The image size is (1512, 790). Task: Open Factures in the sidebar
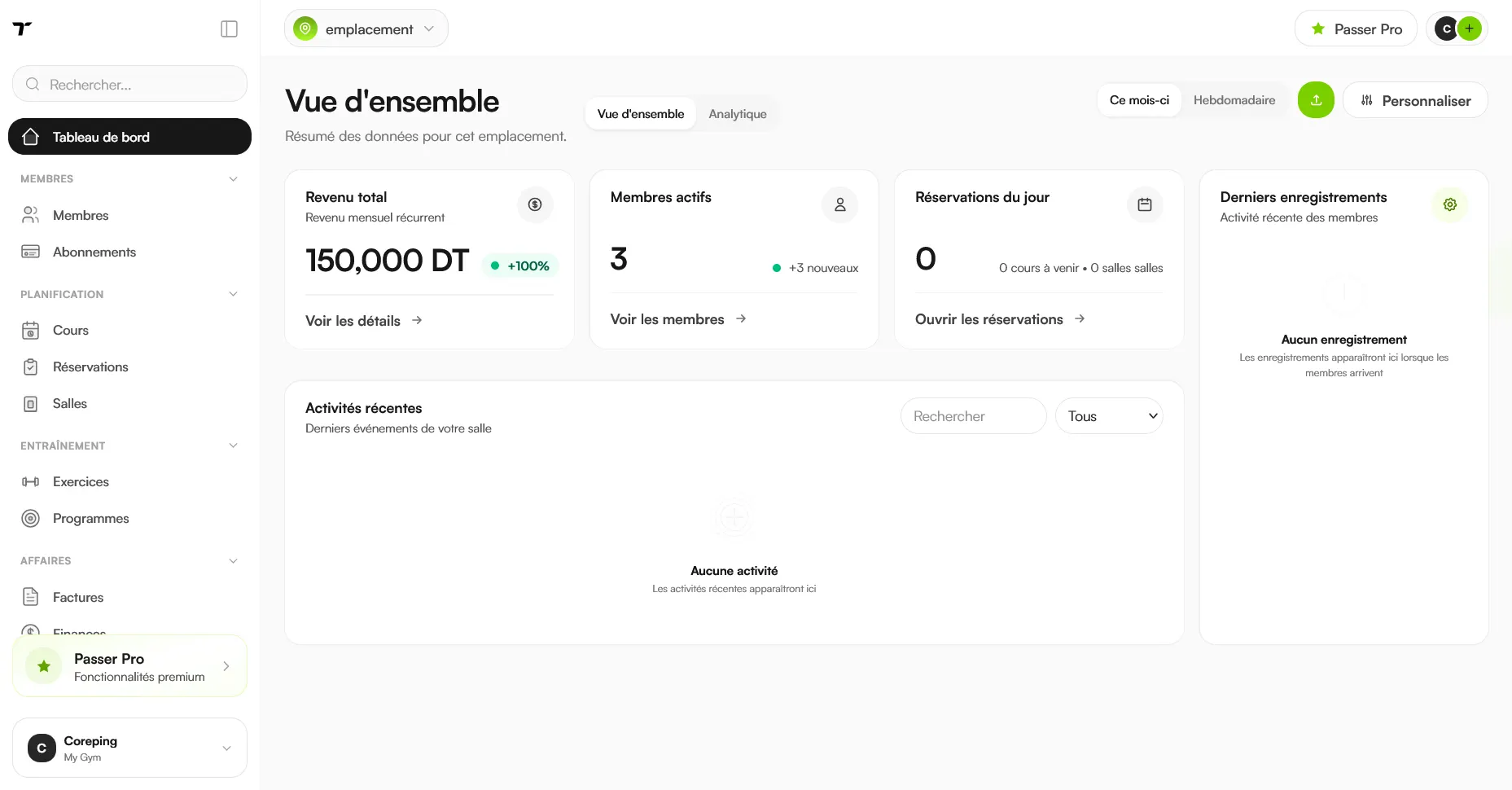(x=130, y=597)
